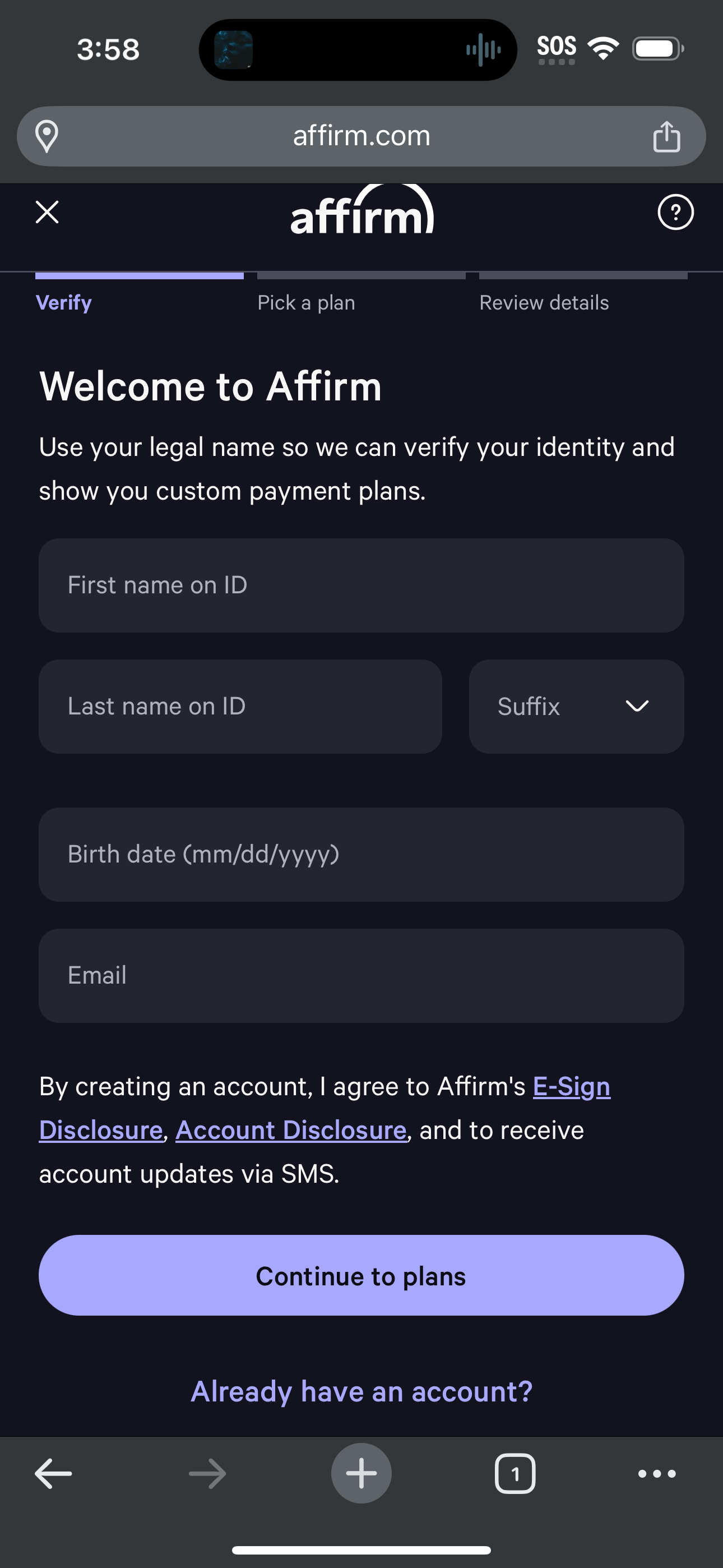This screenshot has height=1568, width=723.
Task: Click the Suffix chevron arrow
Action: tap(637, 706)
